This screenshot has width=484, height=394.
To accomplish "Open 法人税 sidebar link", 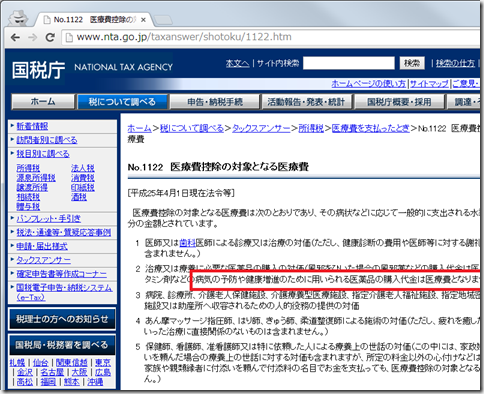I will click(83, 168).
